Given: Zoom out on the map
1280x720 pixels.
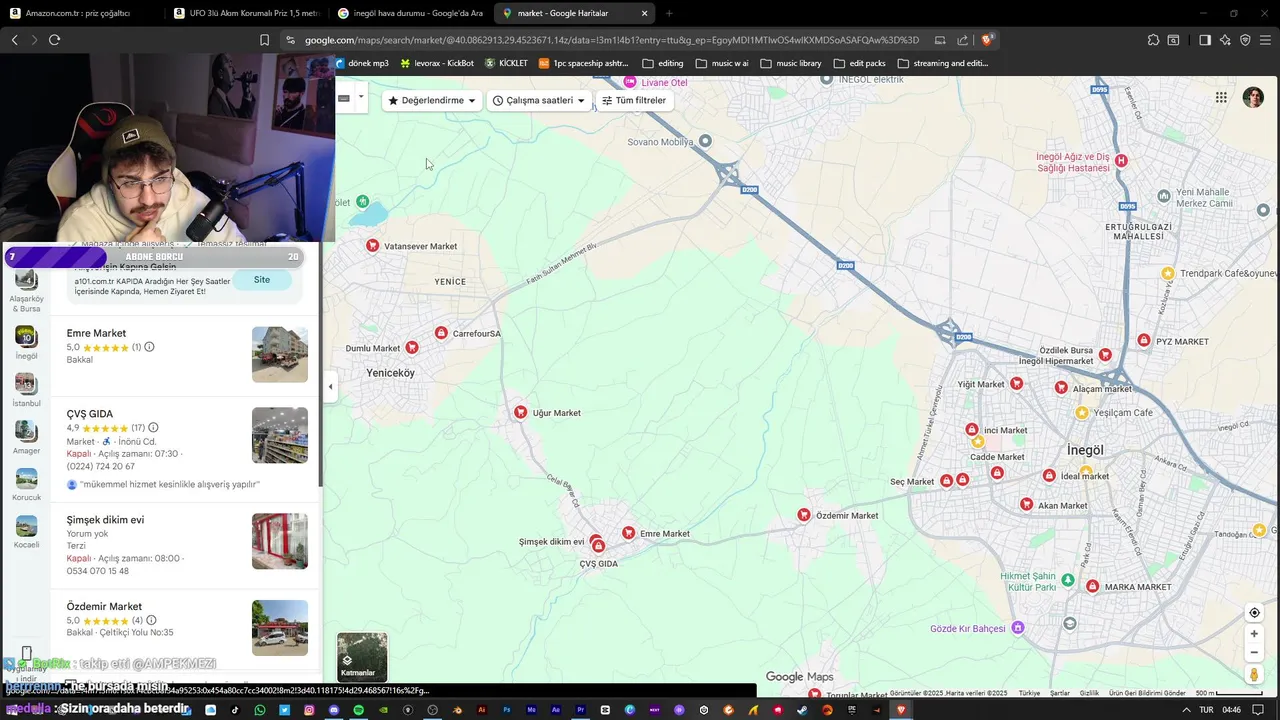Looking at the screenshot, I should pyautogui.click(x=1254, y=652).
